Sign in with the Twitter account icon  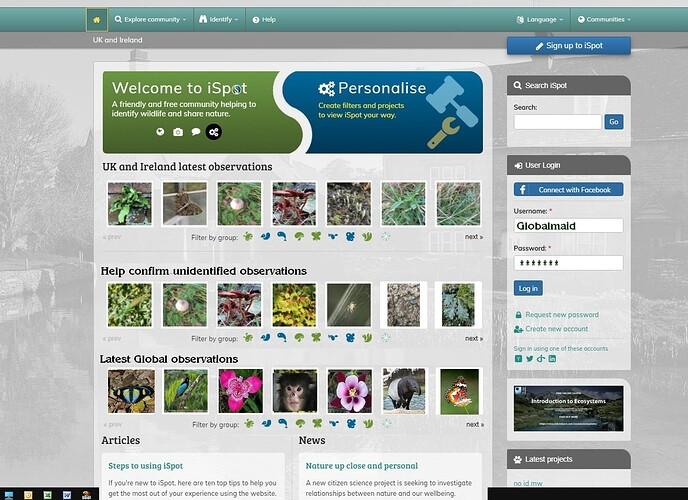(530, 358)
